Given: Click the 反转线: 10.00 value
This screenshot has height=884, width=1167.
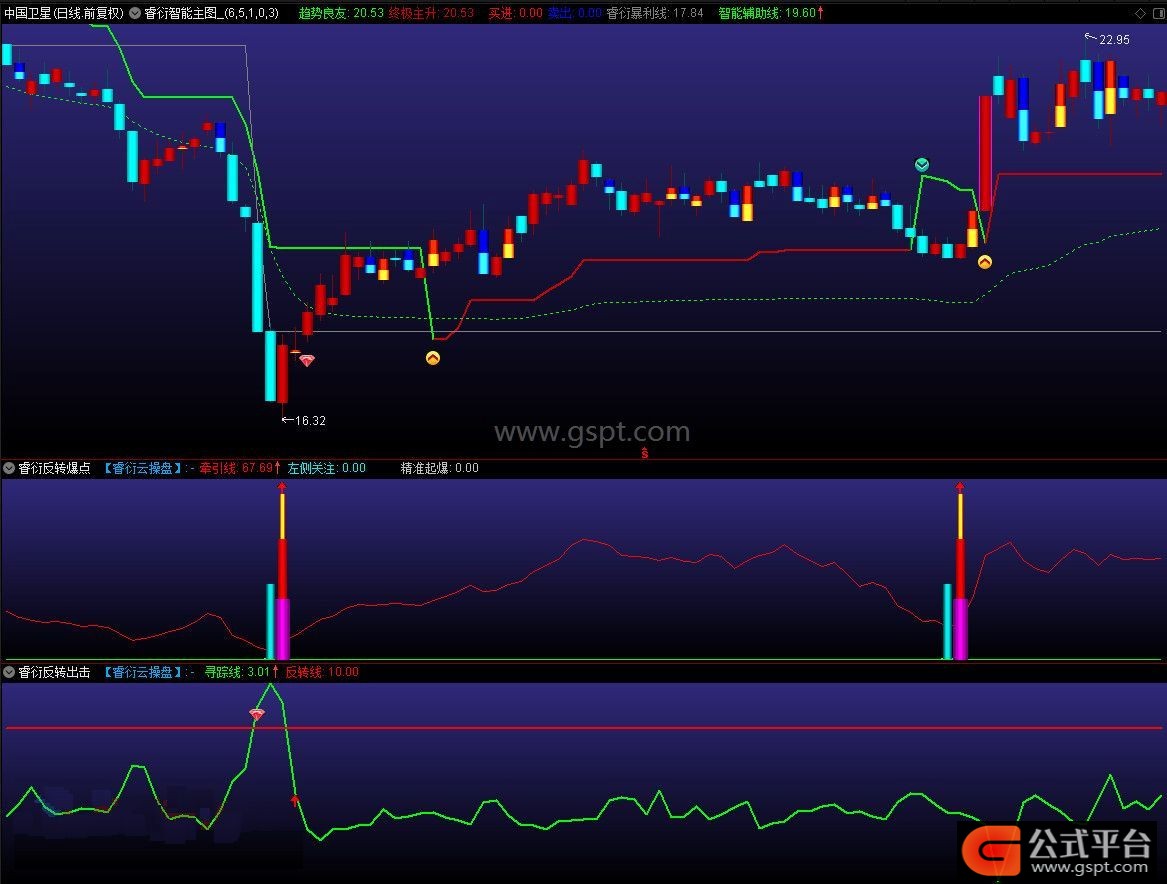Looking at the screenshot, I should (x=322, y=672).
